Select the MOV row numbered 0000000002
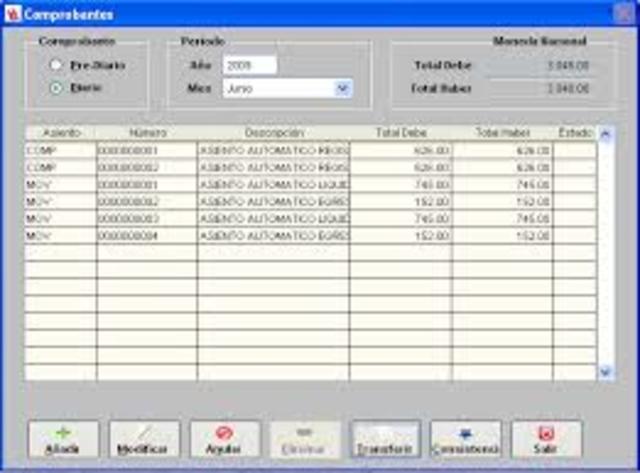640x473 pixels. click(x=311, y=202)
